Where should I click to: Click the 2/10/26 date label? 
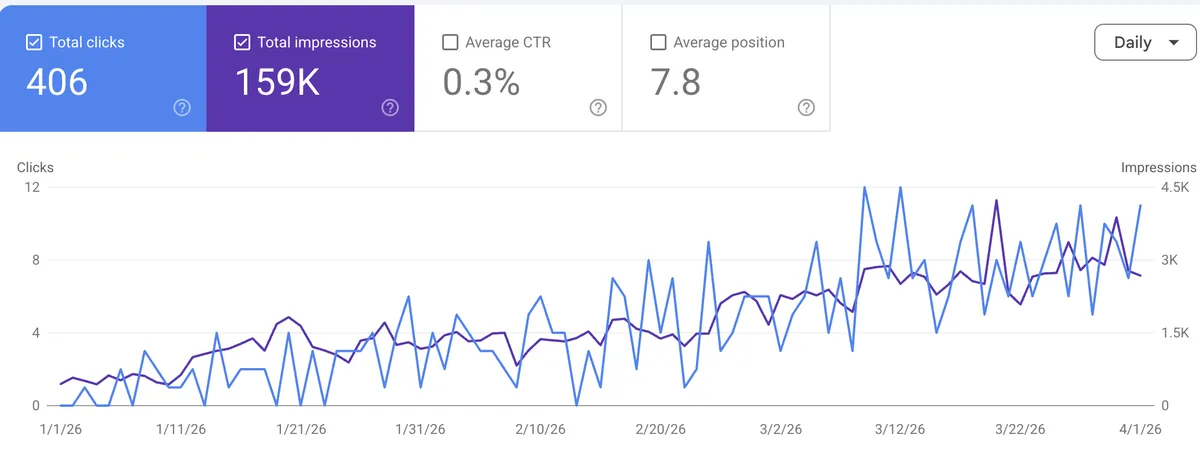[542, 430]
